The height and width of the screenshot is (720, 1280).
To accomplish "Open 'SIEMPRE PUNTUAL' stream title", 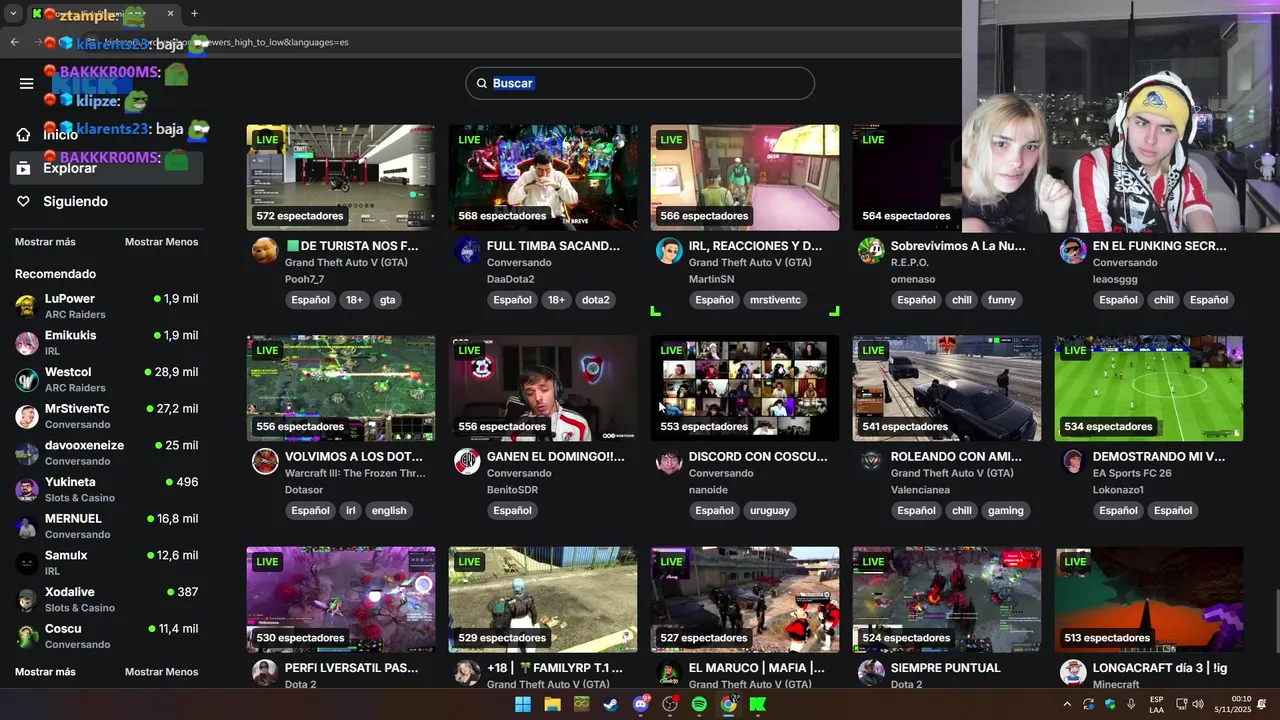I will (946, 668).
